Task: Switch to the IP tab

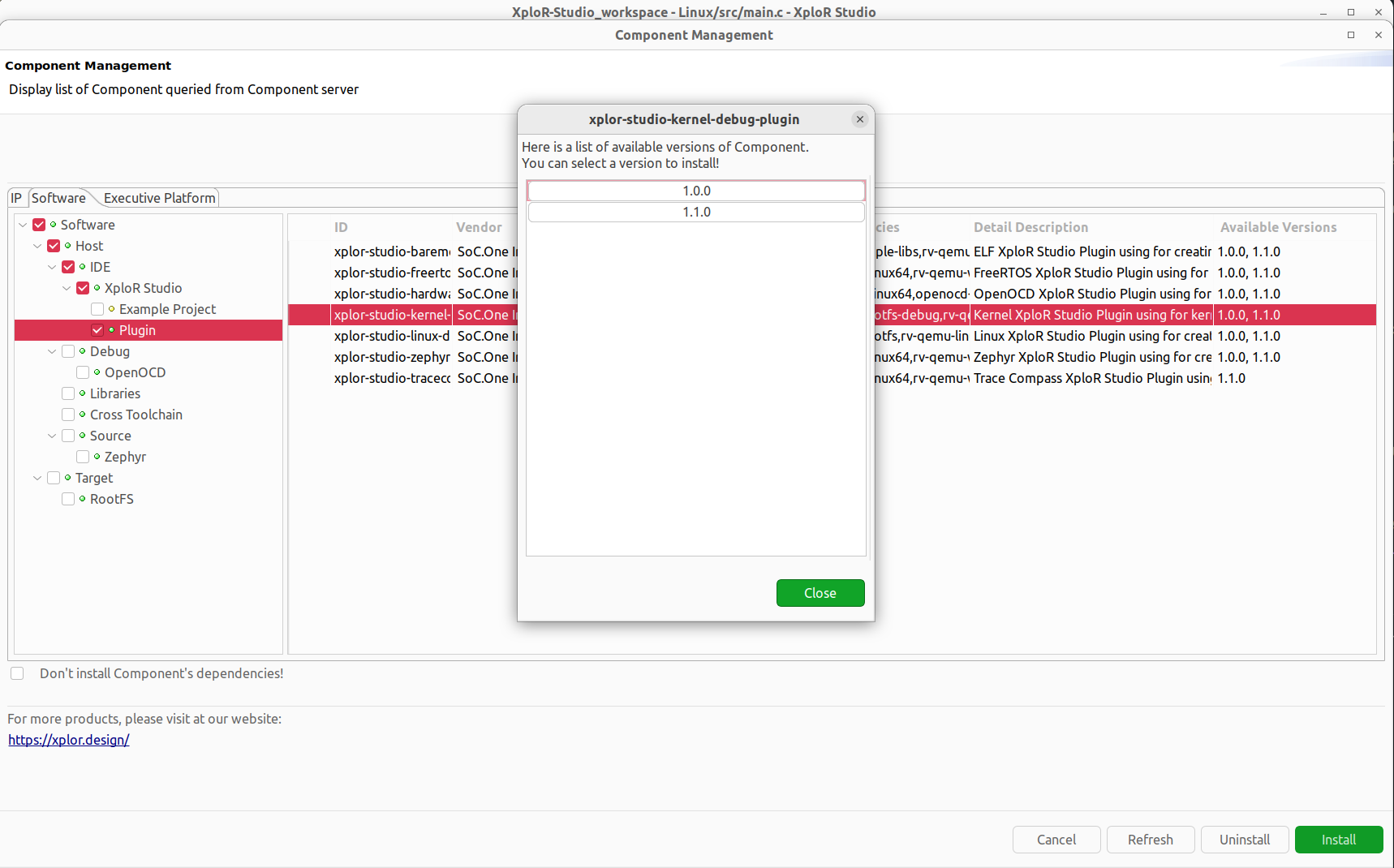Action: pyautogui.click(x=16, y=198)
